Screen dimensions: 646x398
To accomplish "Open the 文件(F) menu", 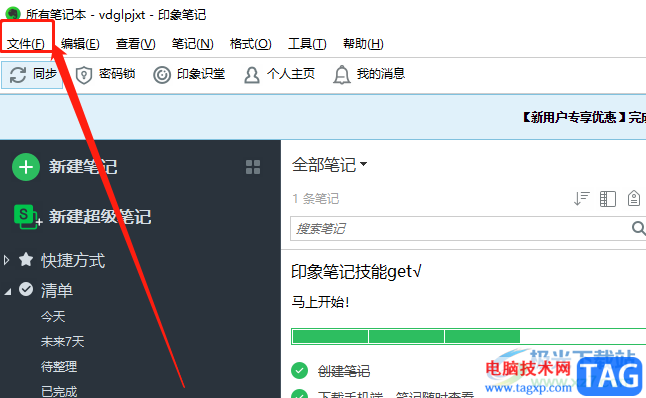I will click(26, 44).
